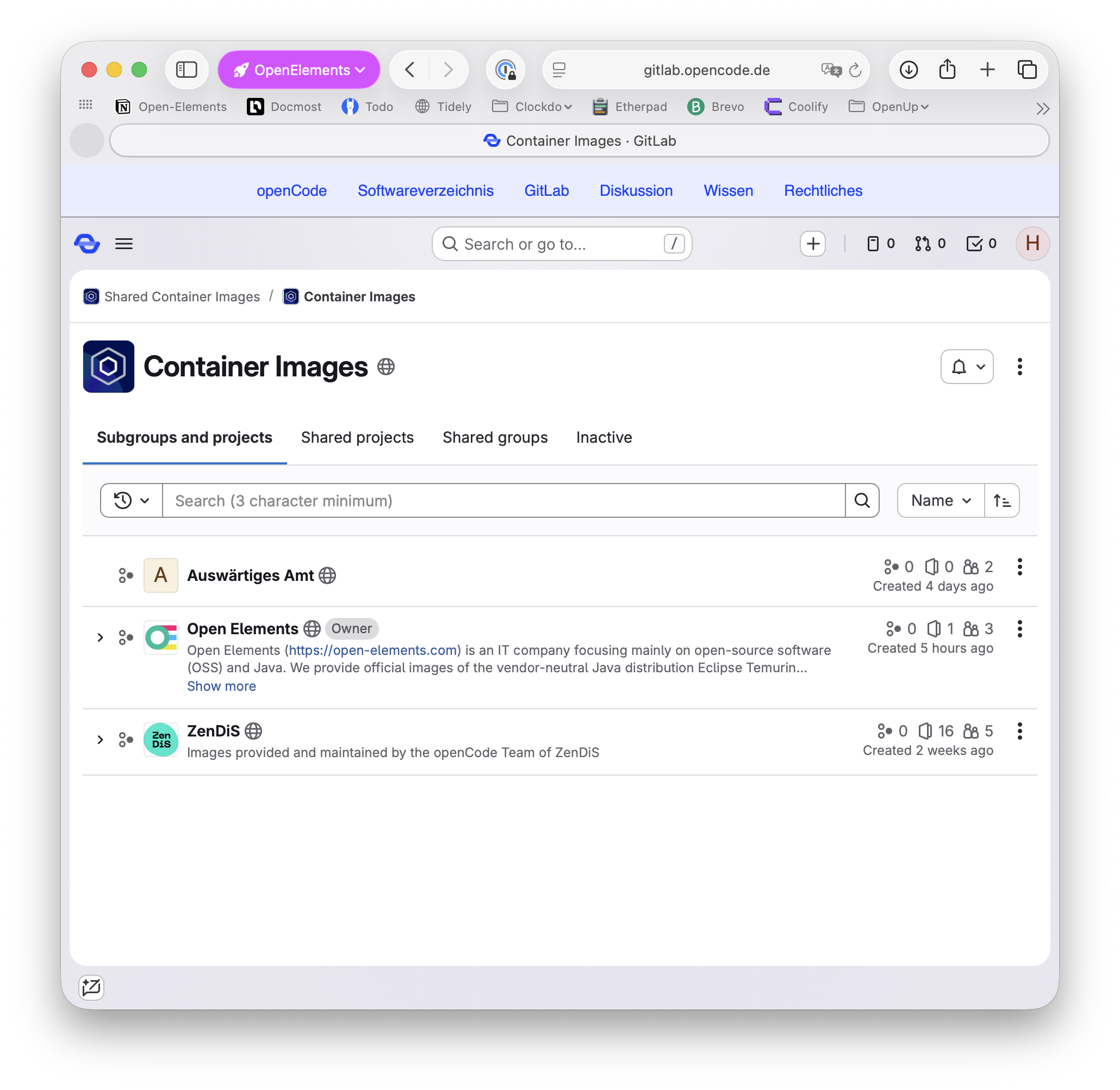This screenshot has height=1090, width=1120.
Task: Open the hamburger navigation menu
Action: click(x=123, y=243)
